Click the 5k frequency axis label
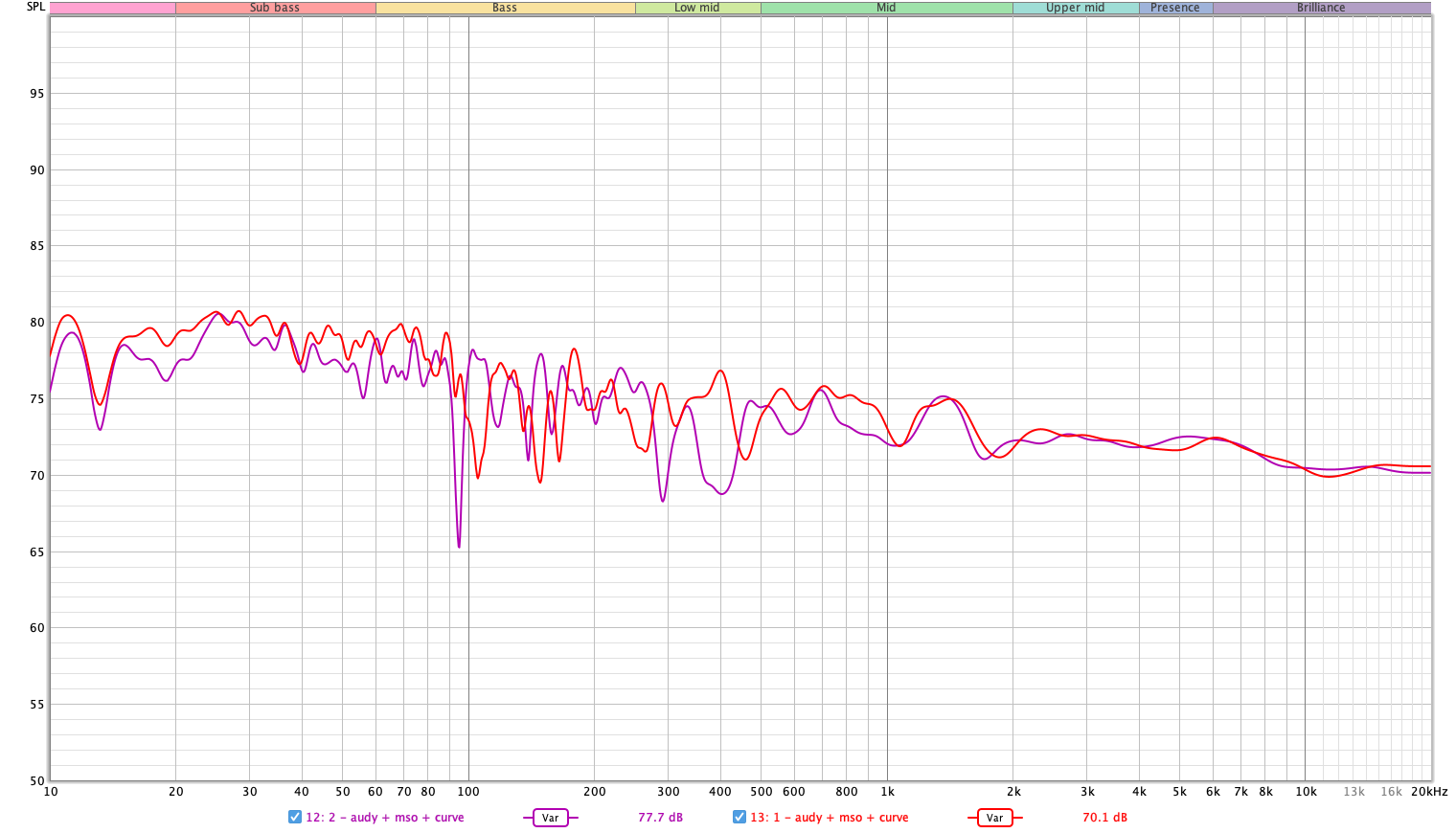 point(1179,792)
